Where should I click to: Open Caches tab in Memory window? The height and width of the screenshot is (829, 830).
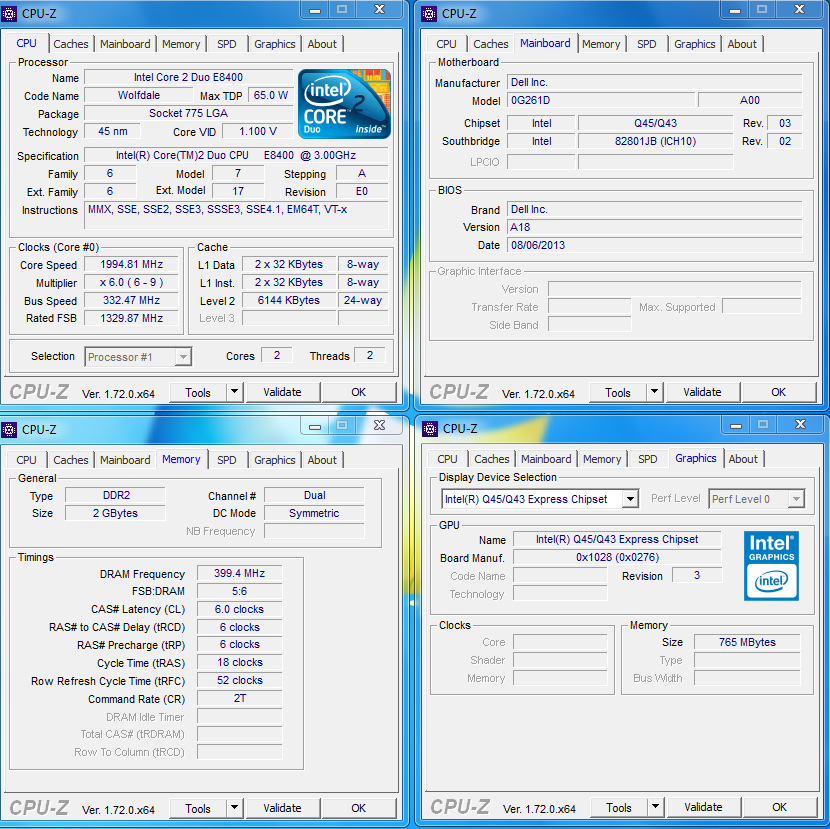point(71,460)
